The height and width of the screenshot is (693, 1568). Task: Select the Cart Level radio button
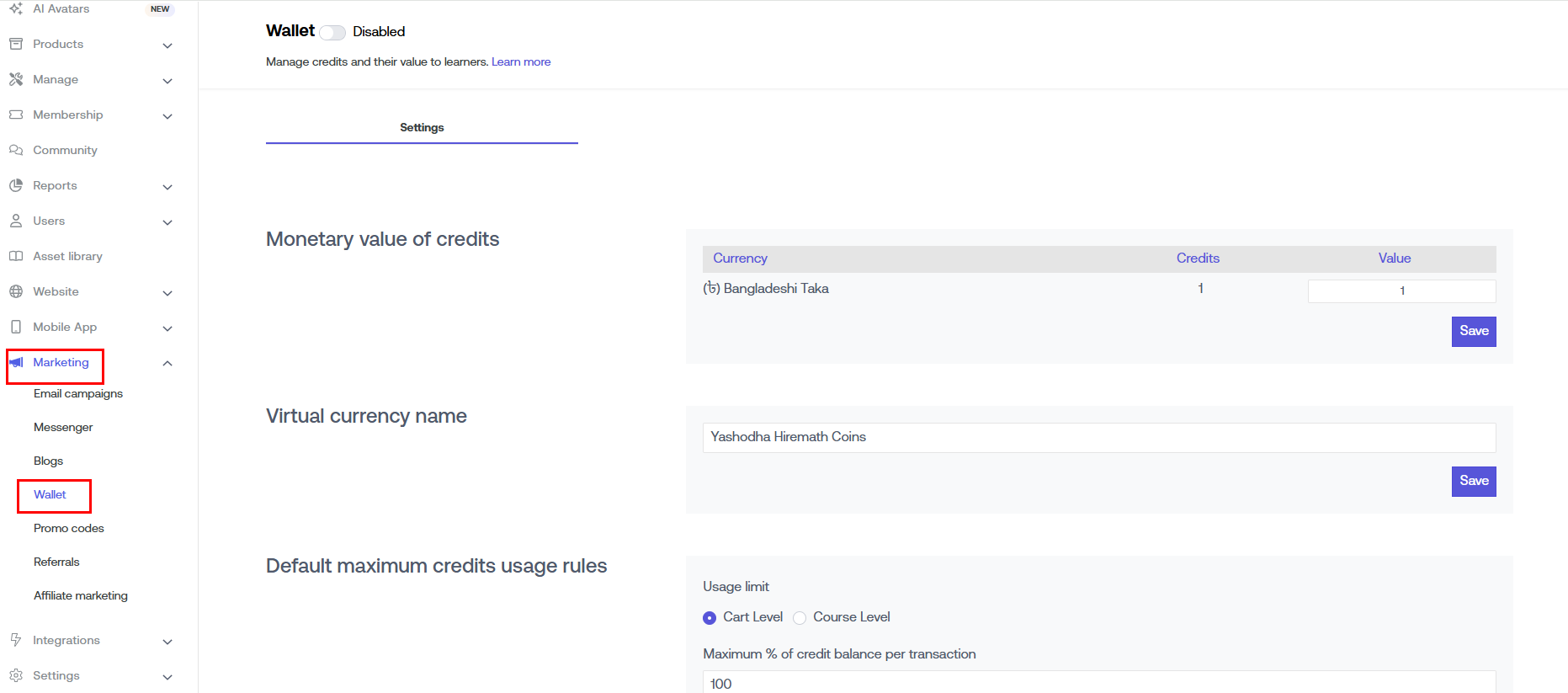tap(710, 617)
